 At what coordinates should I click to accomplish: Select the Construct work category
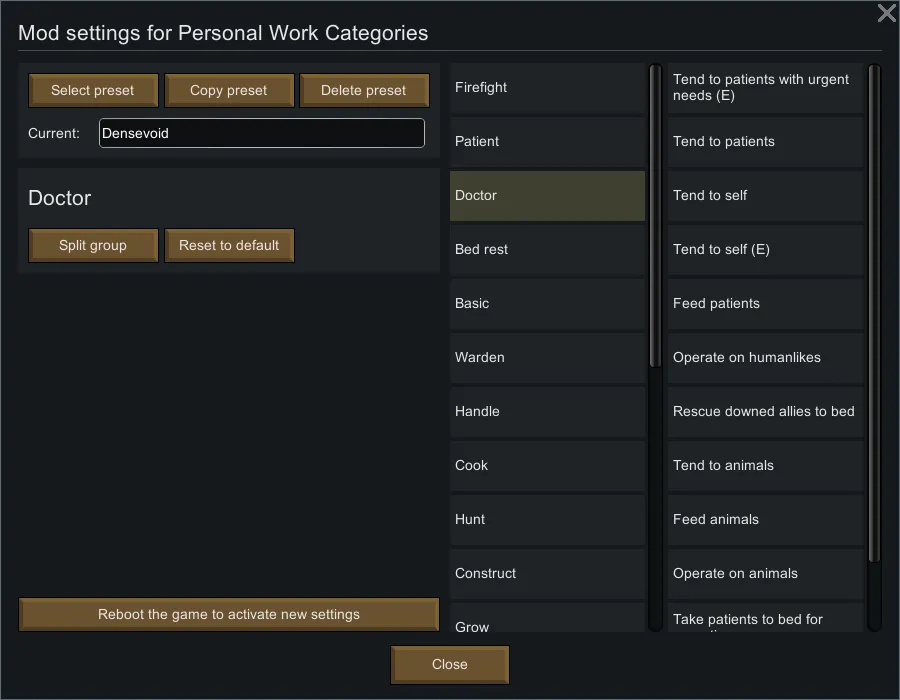point(547,574)
